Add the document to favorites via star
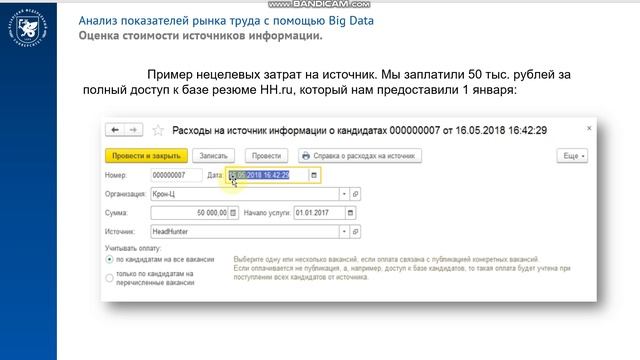 158,130
